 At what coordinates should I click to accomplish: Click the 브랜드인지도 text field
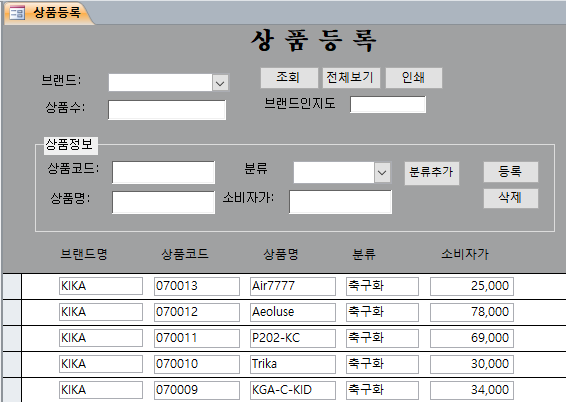pyautogui.click(x=388, y=105)
